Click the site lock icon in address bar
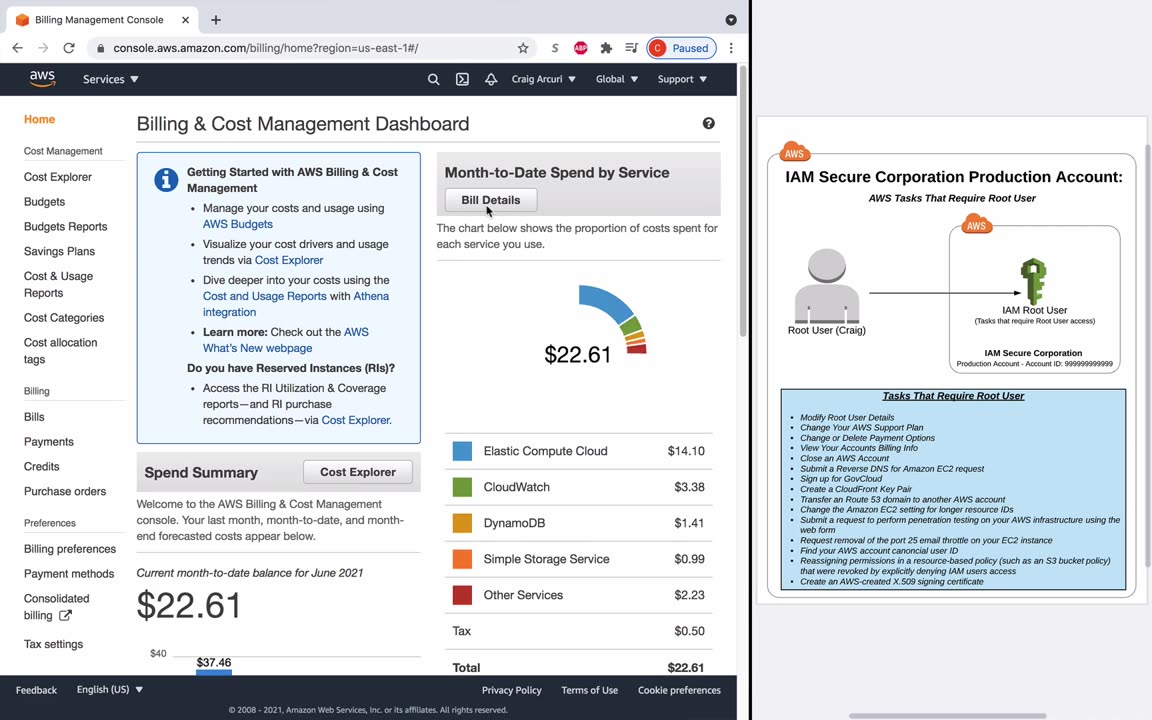 pos(101,48)
